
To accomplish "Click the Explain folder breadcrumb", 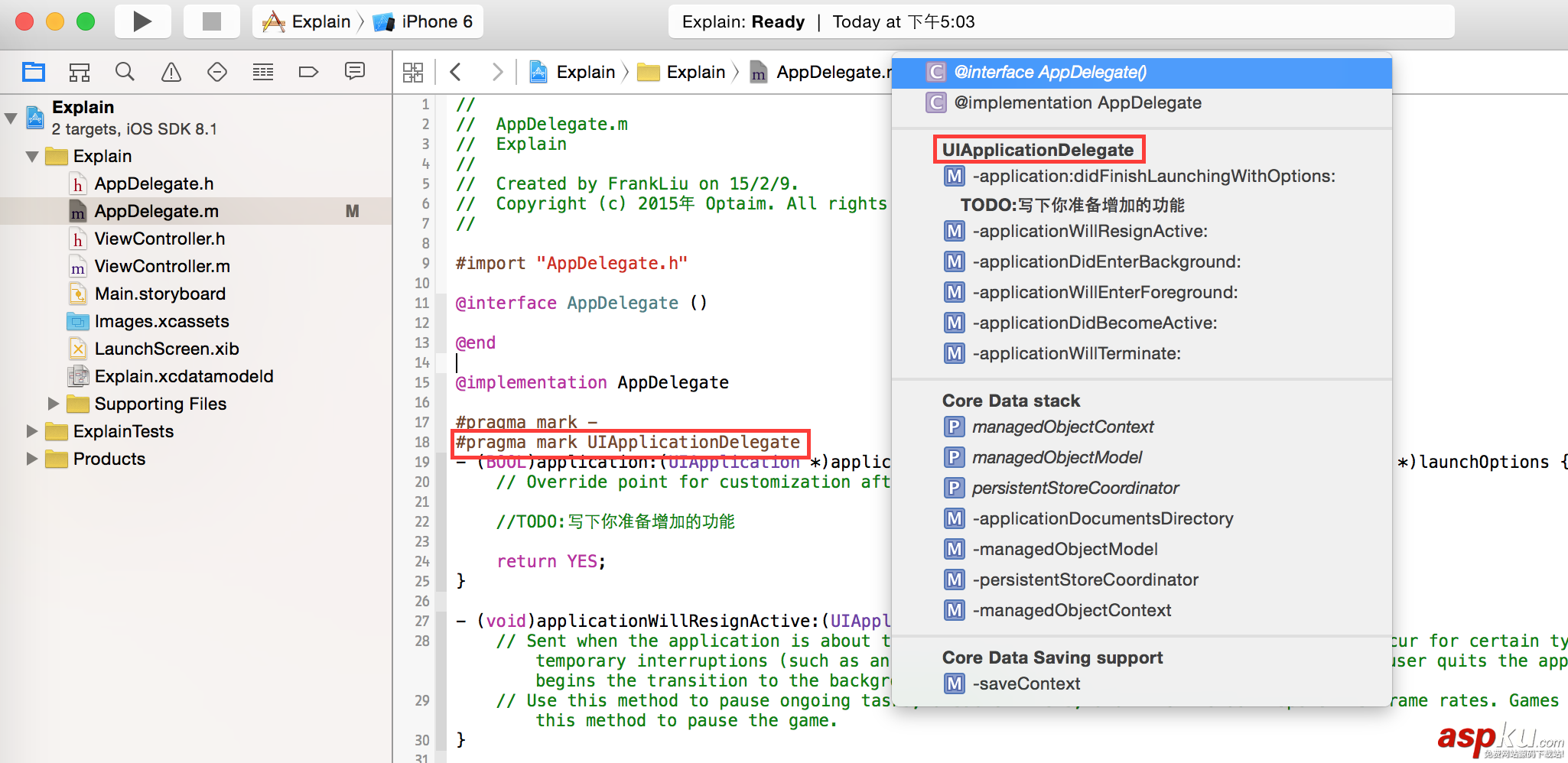I will 695,72.
